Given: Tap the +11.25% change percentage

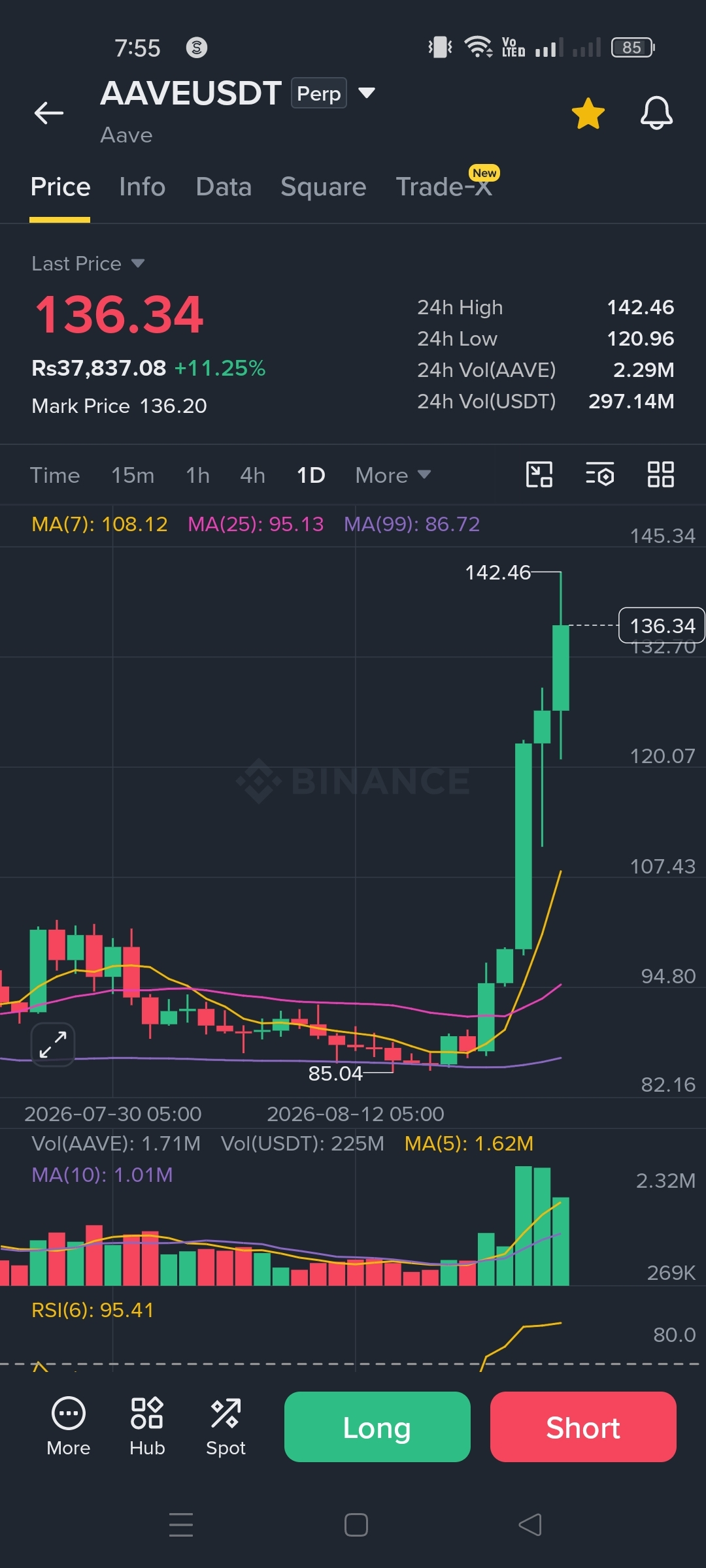Looking at the screenshot, I should click(220, 368).
